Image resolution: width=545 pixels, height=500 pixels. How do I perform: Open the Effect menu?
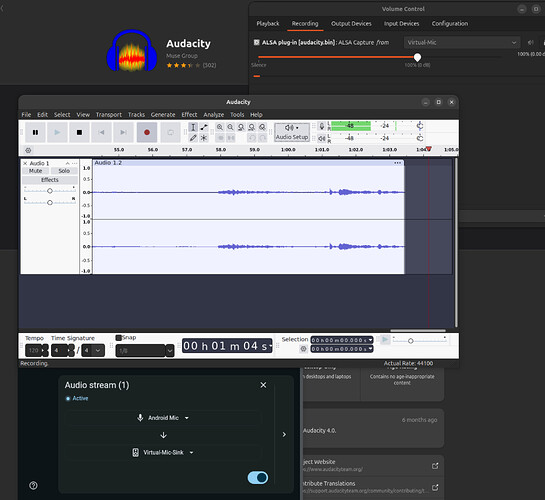189,115
